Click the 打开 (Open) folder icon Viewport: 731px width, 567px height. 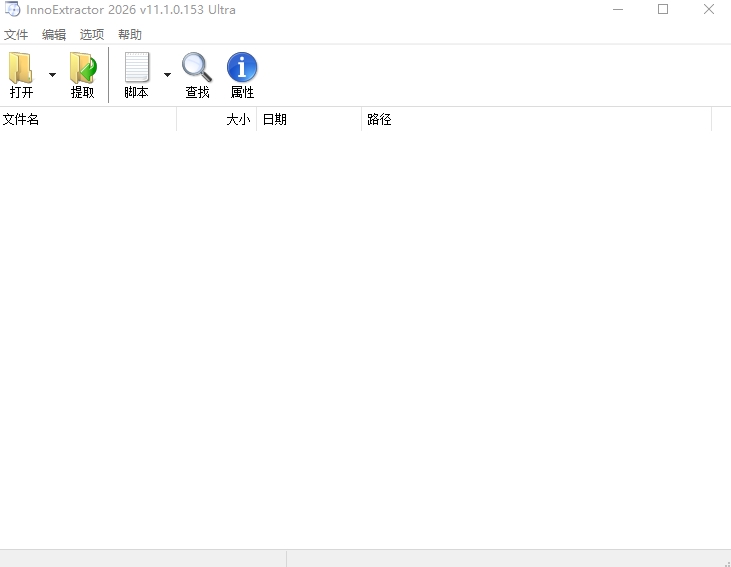pyautogui.click(x=21, y=68)
